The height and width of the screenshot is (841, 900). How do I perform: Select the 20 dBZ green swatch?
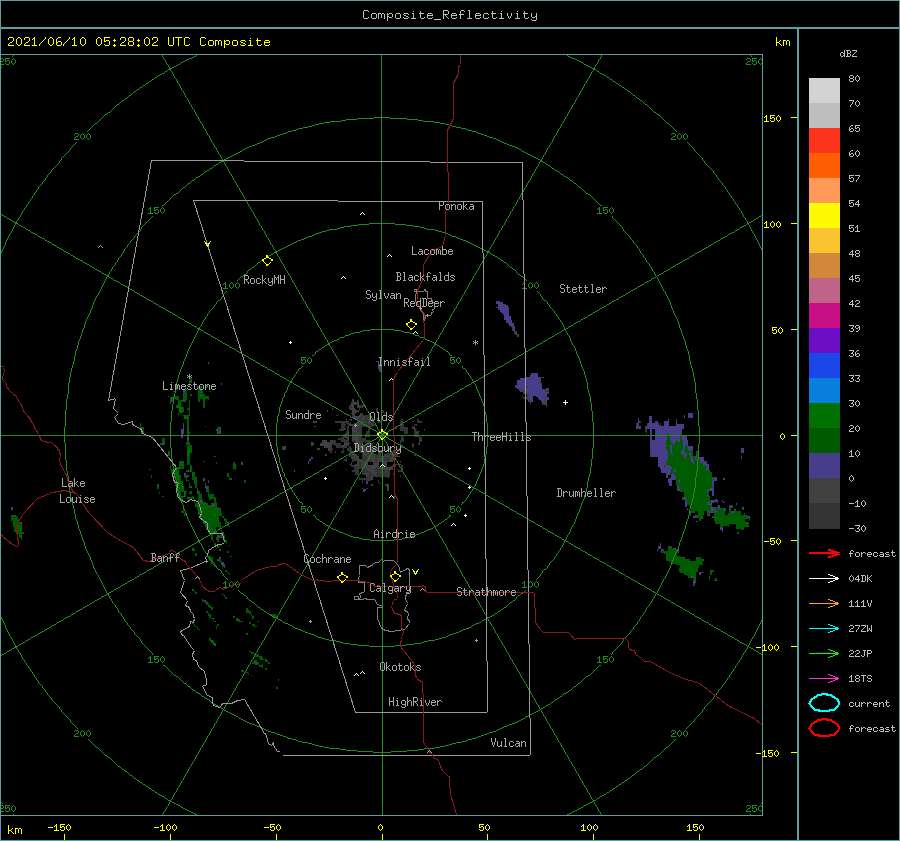[x=824, y=416]
